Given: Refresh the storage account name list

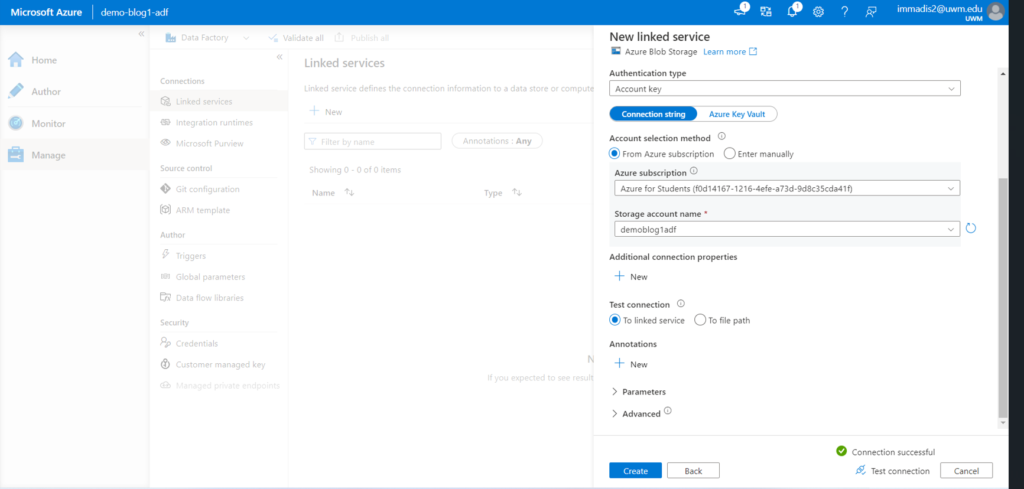Looking at the screenshot, I should tap(970, 229).
